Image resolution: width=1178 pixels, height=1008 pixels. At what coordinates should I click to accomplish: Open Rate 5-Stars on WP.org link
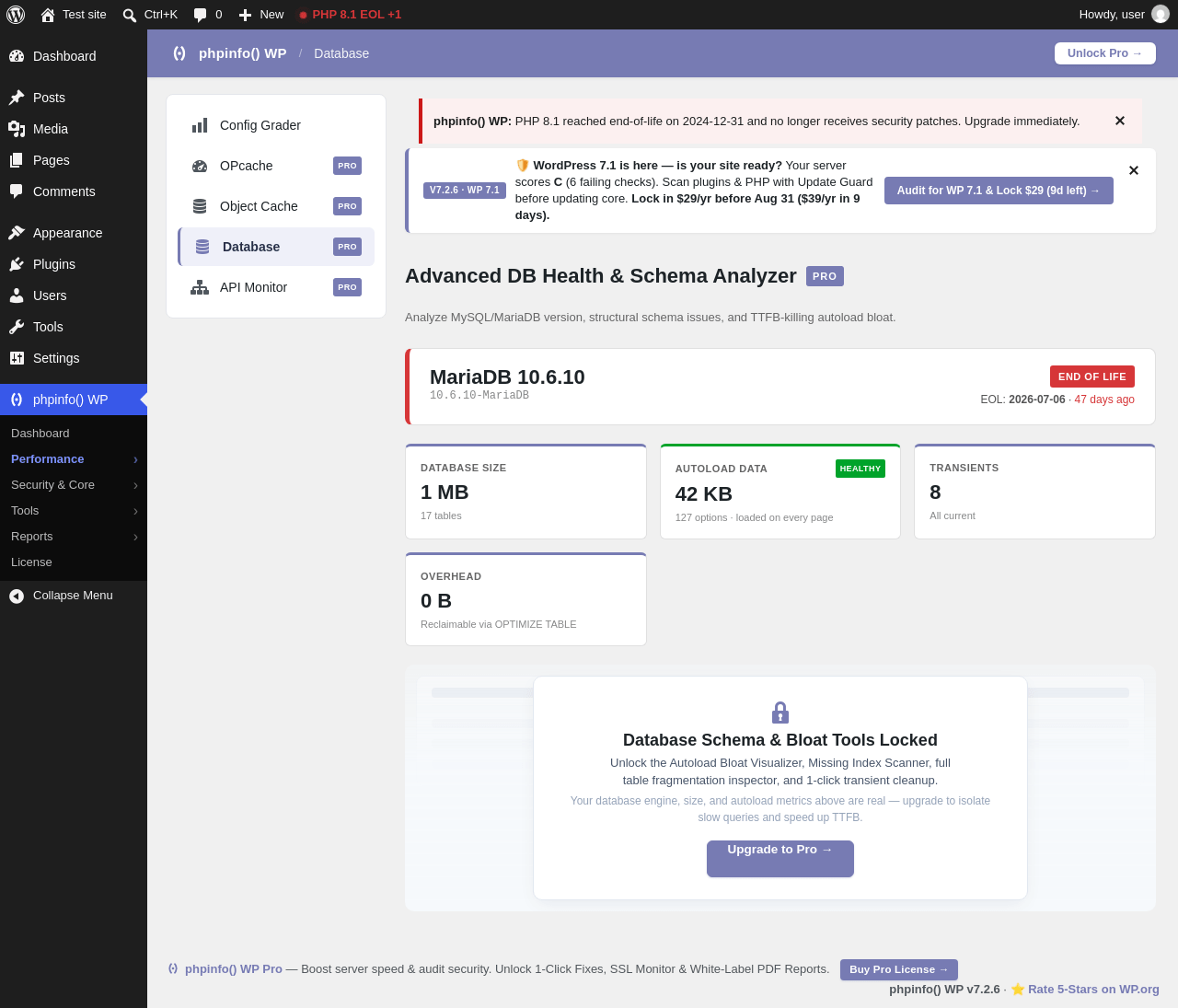click(x=1093, y=990)
